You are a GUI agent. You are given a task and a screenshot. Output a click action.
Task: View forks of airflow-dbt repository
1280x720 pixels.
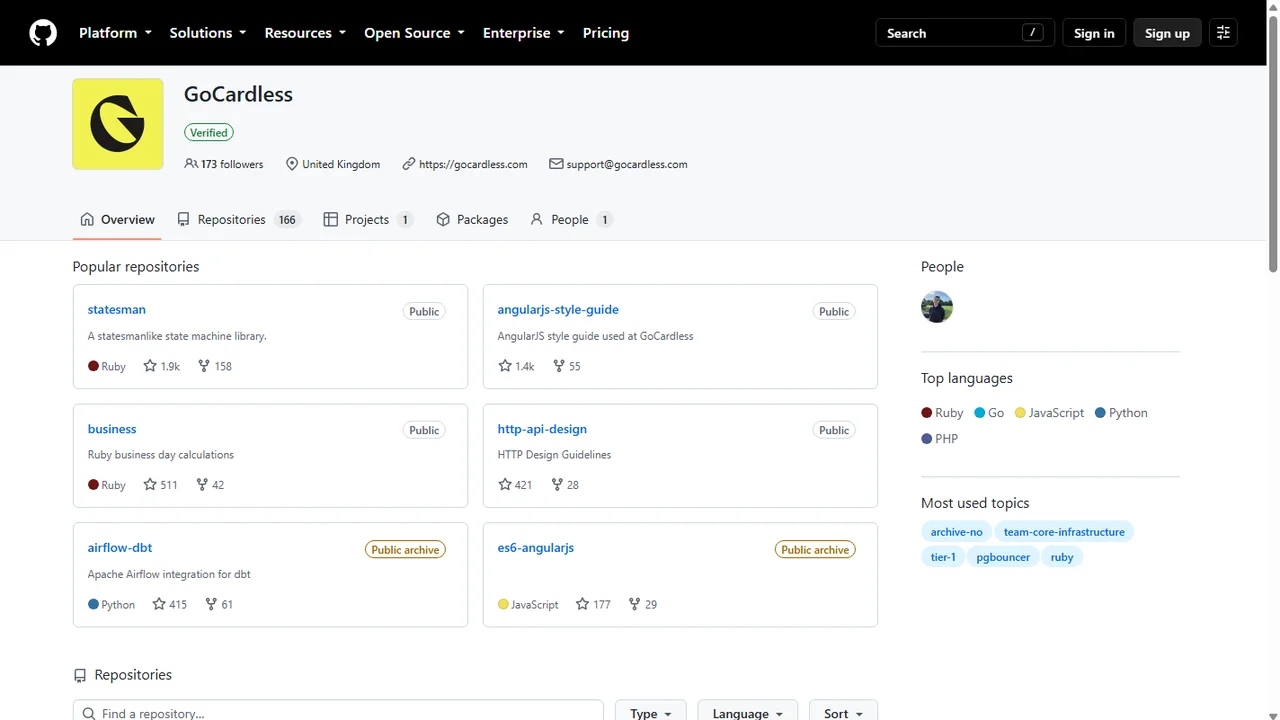click(219, 604)
